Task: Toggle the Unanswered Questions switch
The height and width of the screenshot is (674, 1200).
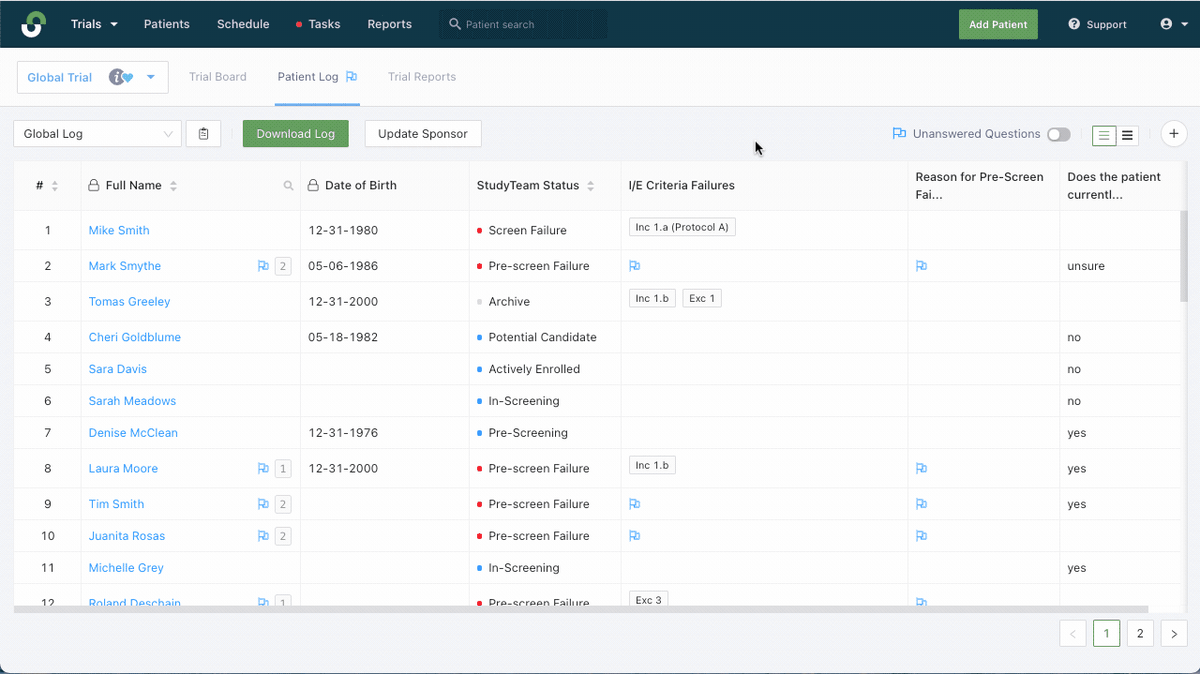Action: (x=1058, y=134)
